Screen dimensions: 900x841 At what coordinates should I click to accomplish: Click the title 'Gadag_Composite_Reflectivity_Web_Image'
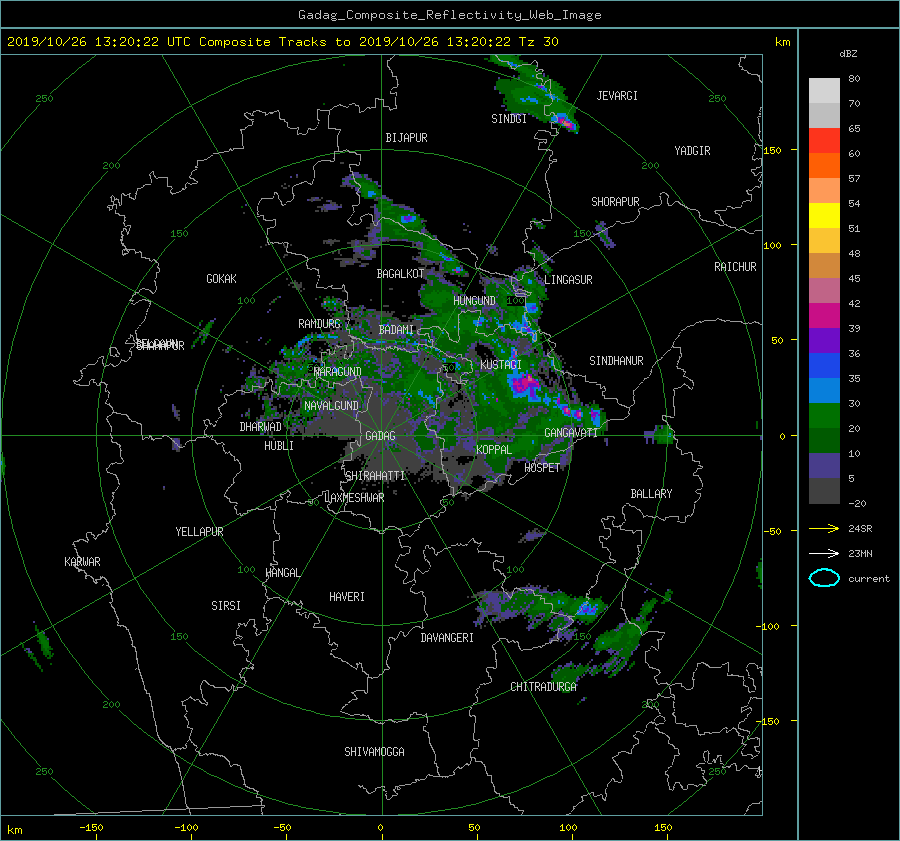[449, 15]
